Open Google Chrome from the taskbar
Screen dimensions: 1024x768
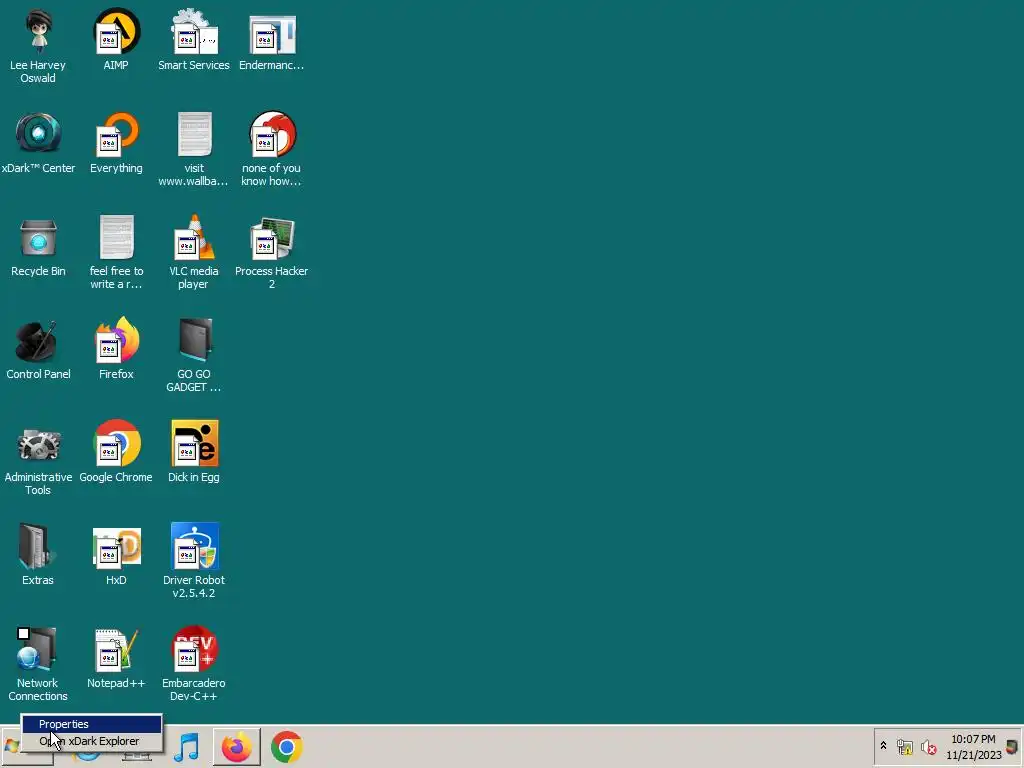[287, 747]
